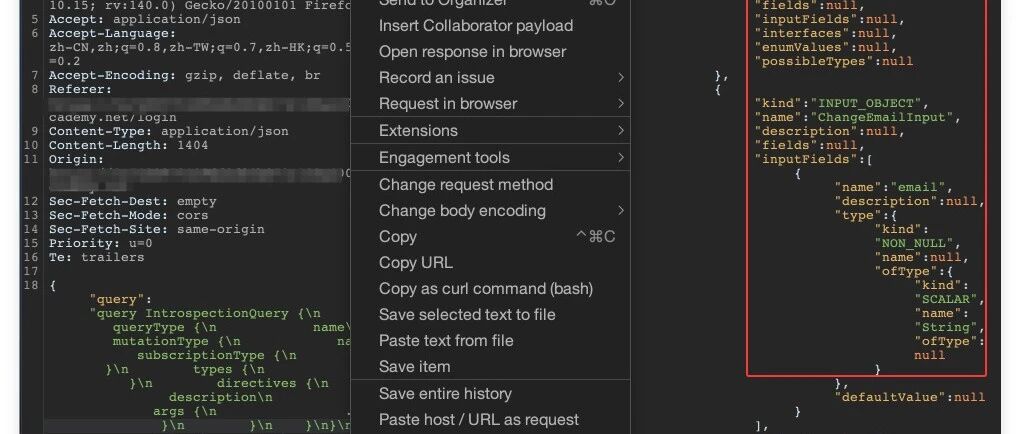
Task: Expand arrow beside Record an issue
Action: pyautogui.click(x=621, y=78)
